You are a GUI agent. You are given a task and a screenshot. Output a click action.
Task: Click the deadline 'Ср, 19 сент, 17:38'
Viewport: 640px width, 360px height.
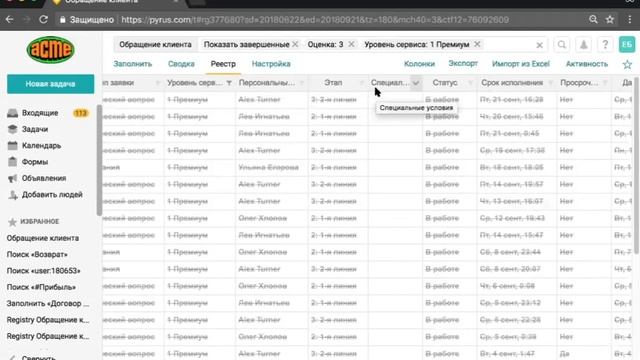coord(512,150)
